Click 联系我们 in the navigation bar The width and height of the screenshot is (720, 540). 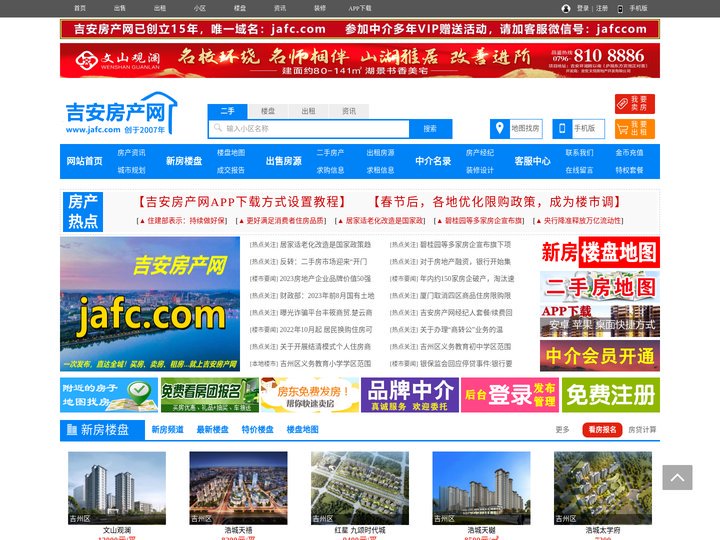(x=579, y=152)
